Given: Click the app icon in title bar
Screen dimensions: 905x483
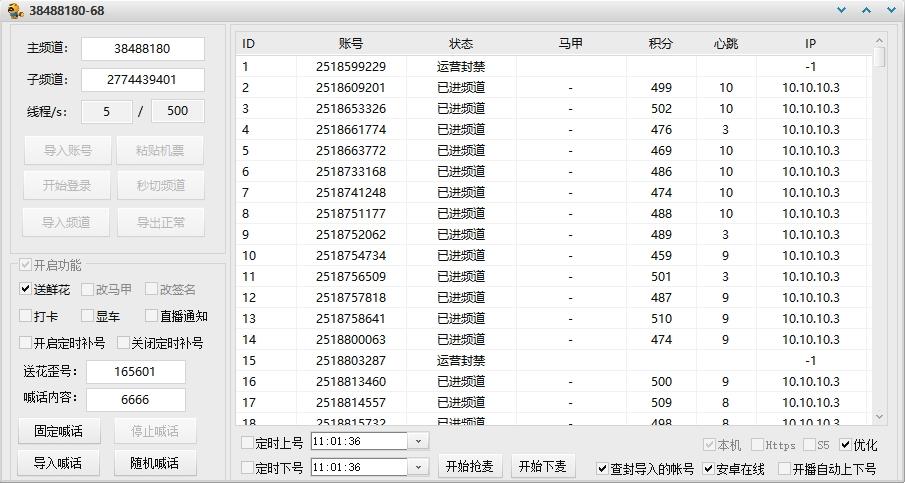Looking at the screenshot, I should (x=15, y=10).
